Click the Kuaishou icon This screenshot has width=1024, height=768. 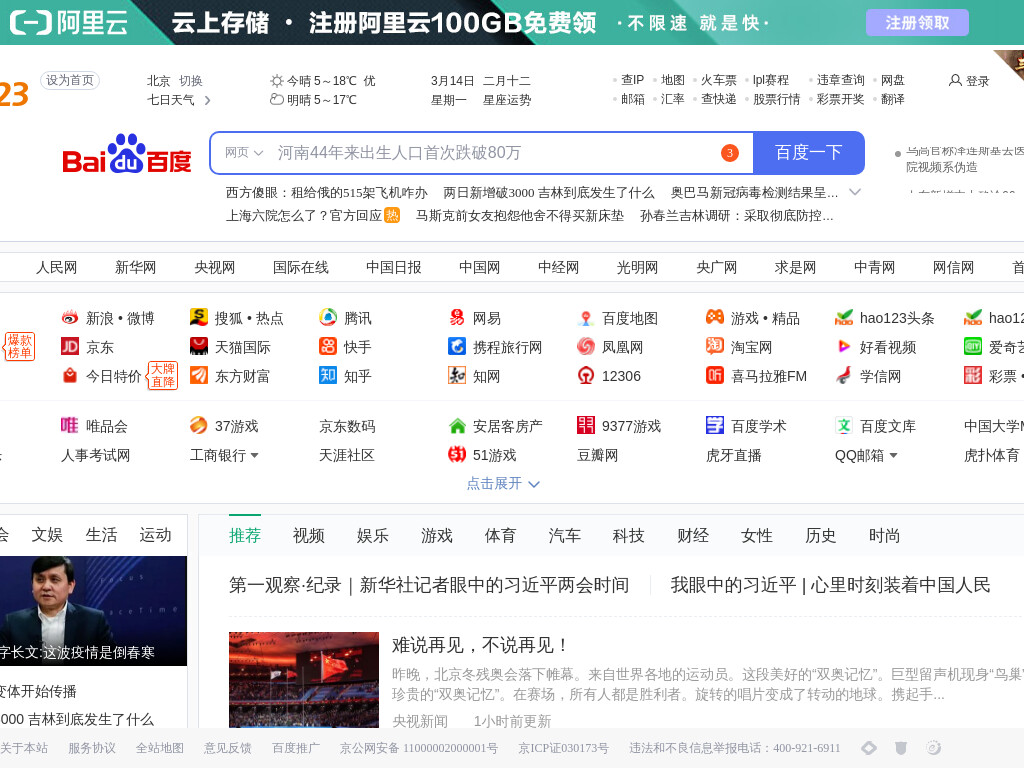click(x=328, y=346)
